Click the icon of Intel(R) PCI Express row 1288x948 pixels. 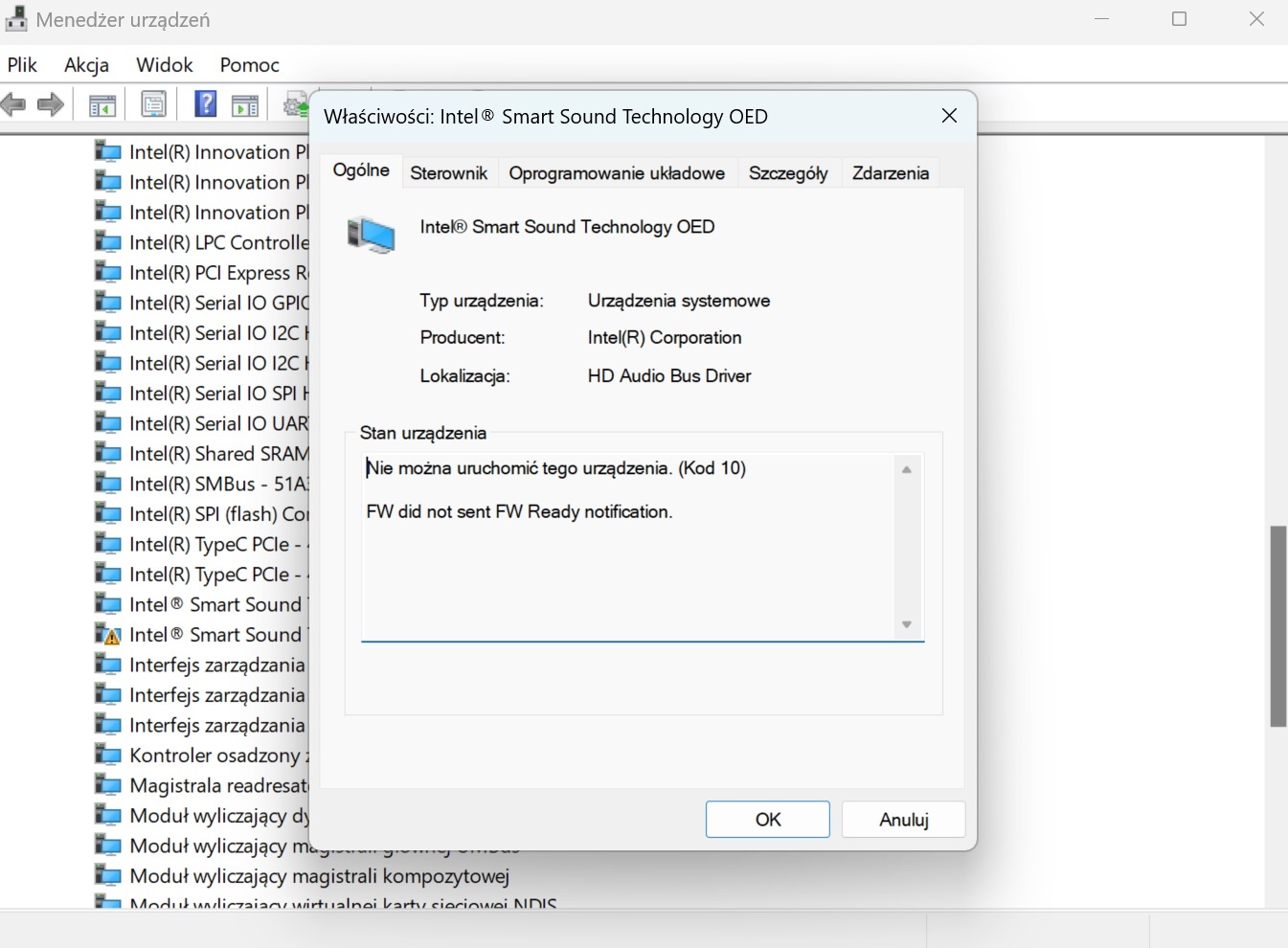[x=107, y=273]
